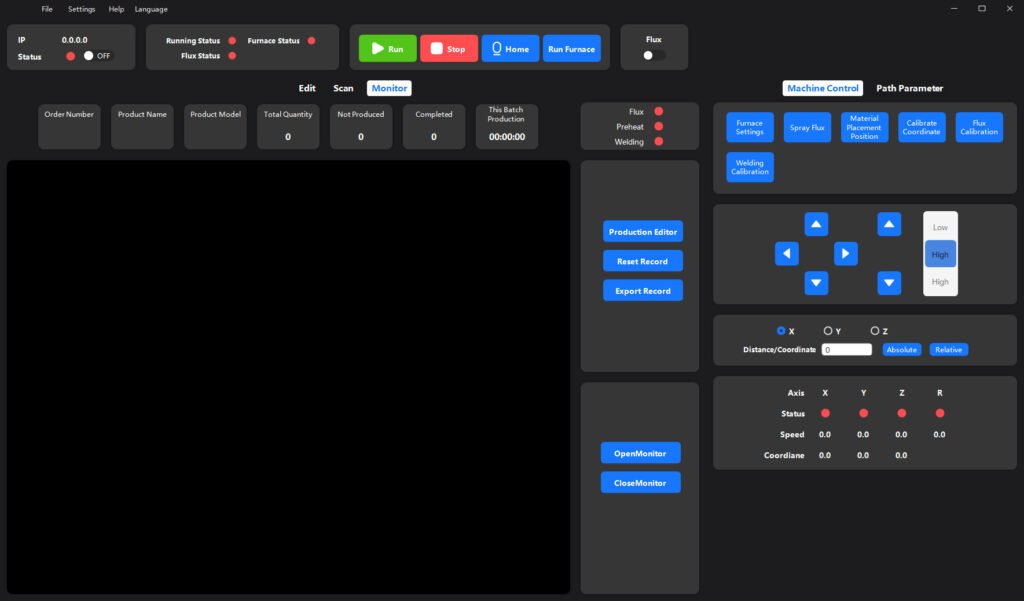Select the Z axis radio button
This screenshot has height=601, width=1024.
875,331
